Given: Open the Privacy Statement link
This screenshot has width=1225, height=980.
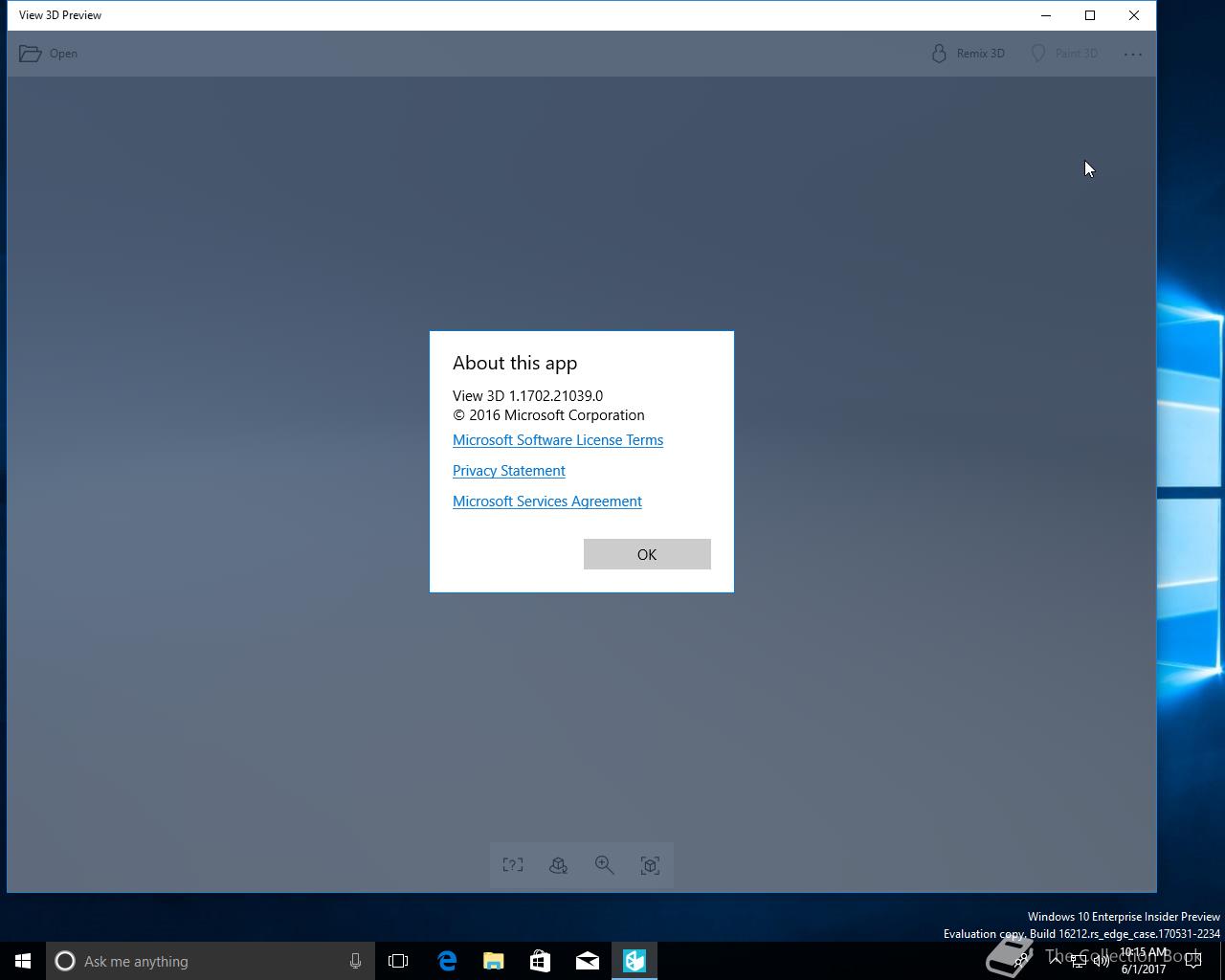Looking at the screenshot, I should (x=509, y=471).
